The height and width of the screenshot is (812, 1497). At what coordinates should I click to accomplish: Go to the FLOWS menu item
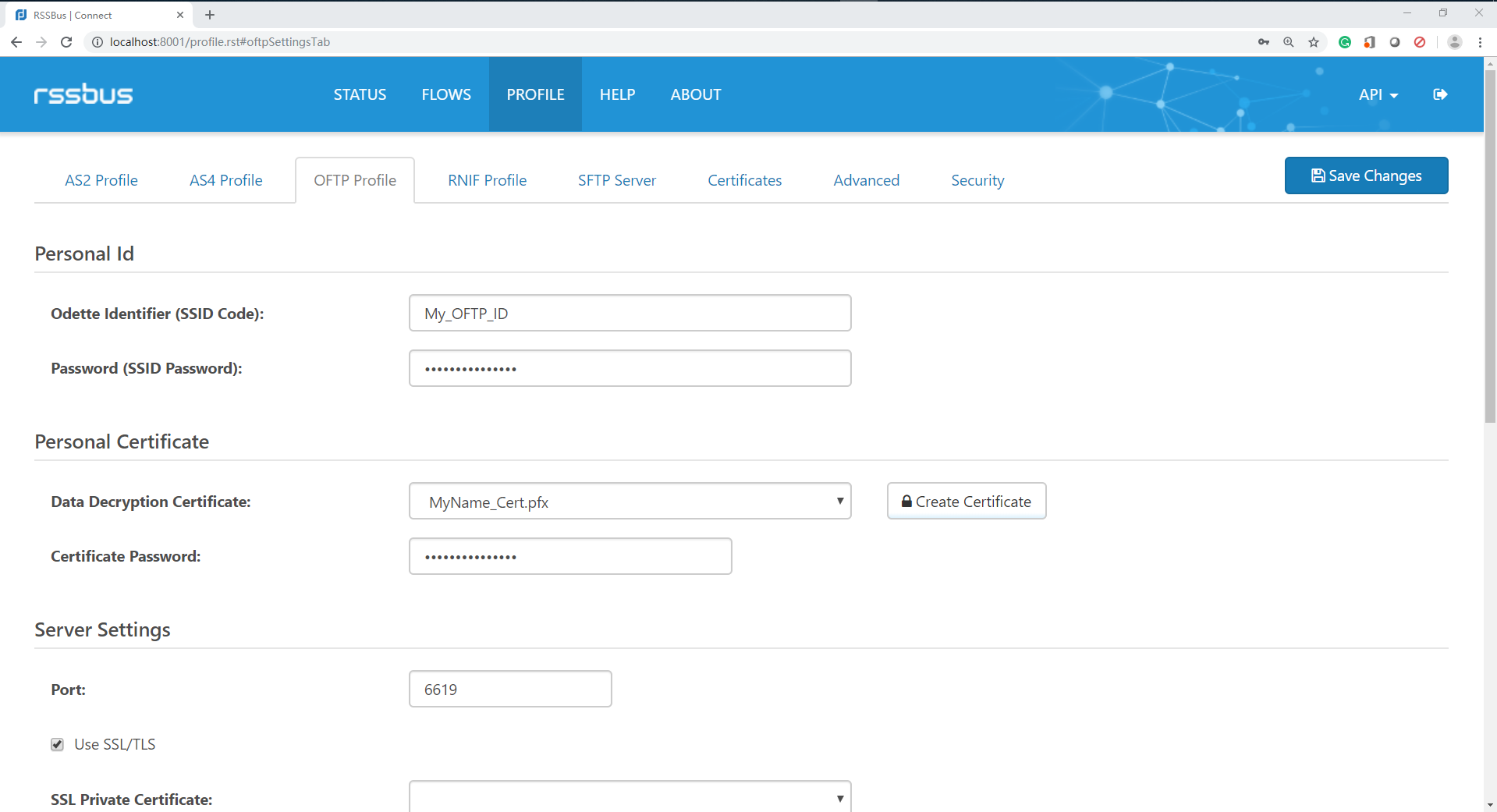coord(446,94)
